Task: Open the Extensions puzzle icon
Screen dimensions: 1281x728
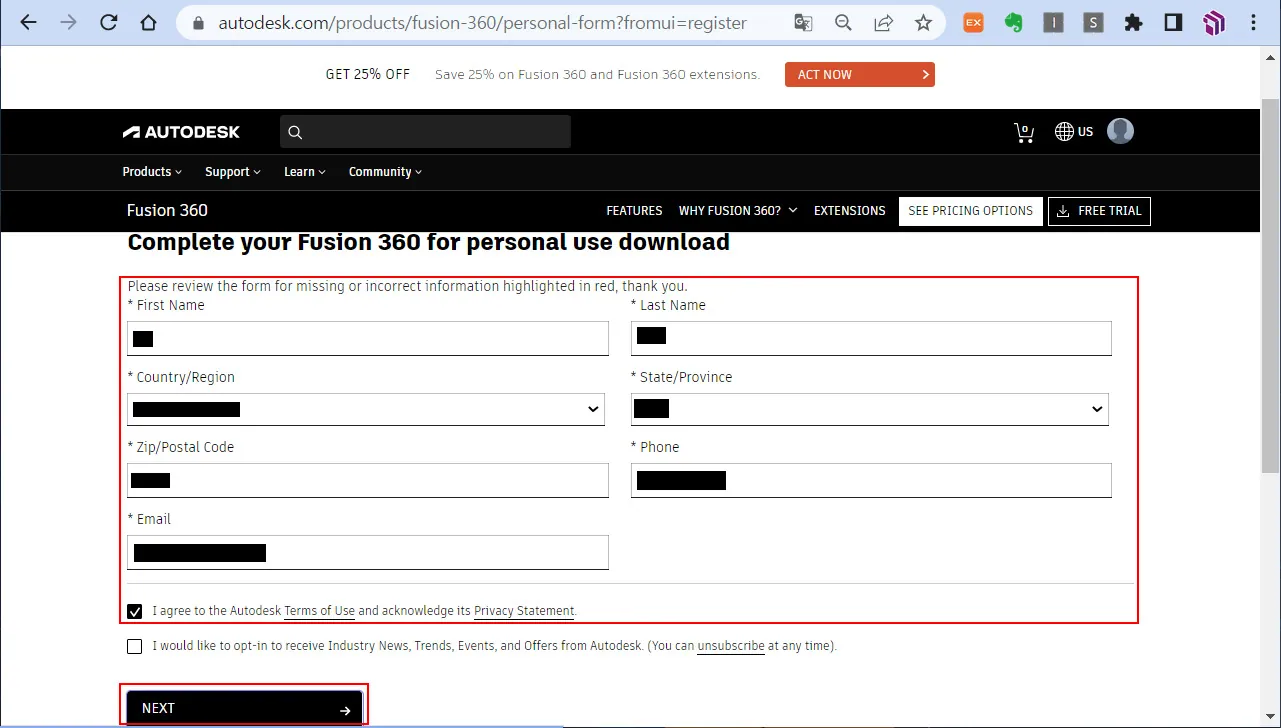Action: pyautogui.click(x=1133, y=22)
